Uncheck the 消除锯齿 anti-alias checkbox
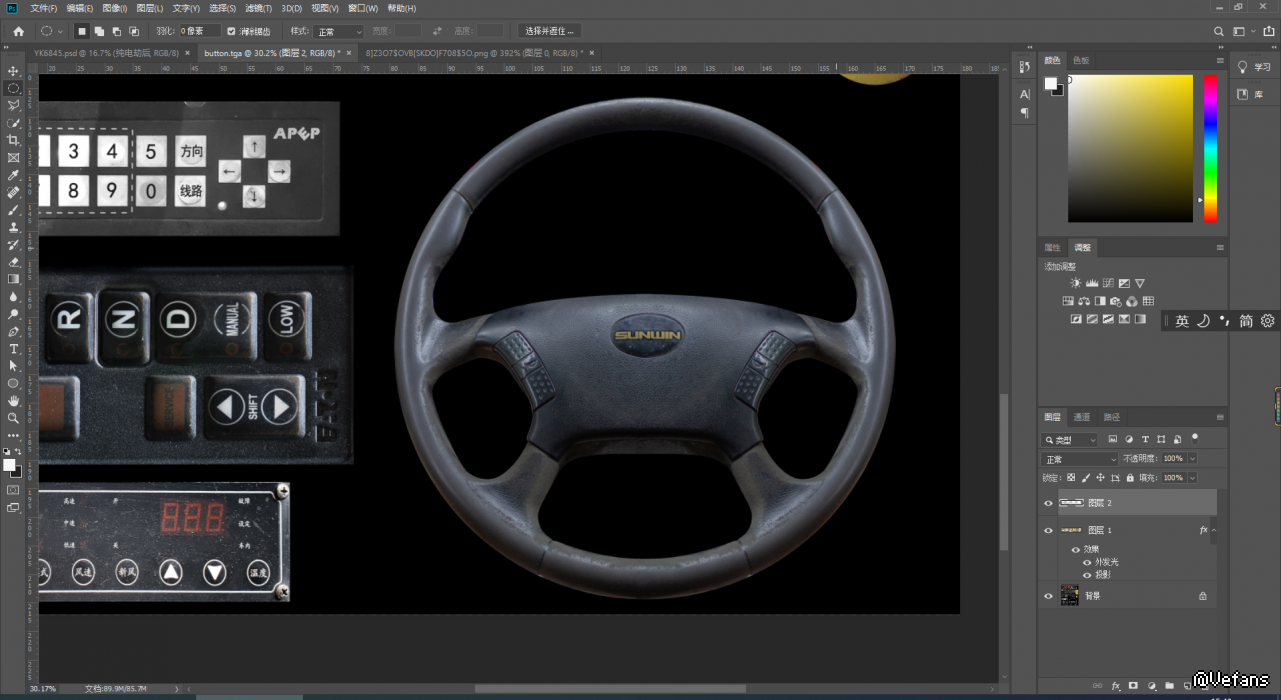 (232, 31)
